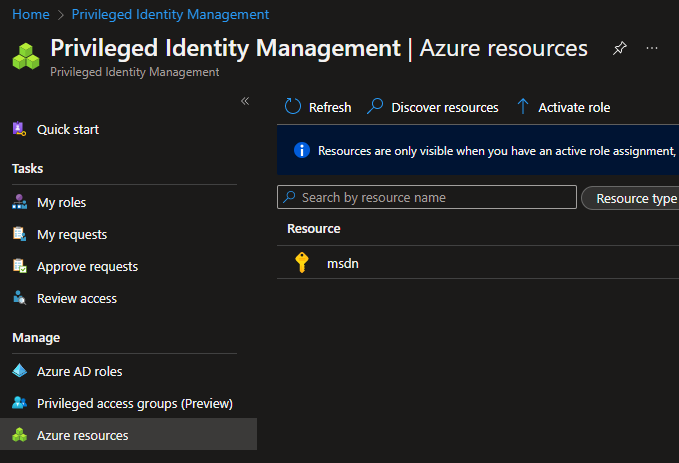This screenshot has height=463, width=679.
Task: Click the Quick start icon
Action: point(19,129)
